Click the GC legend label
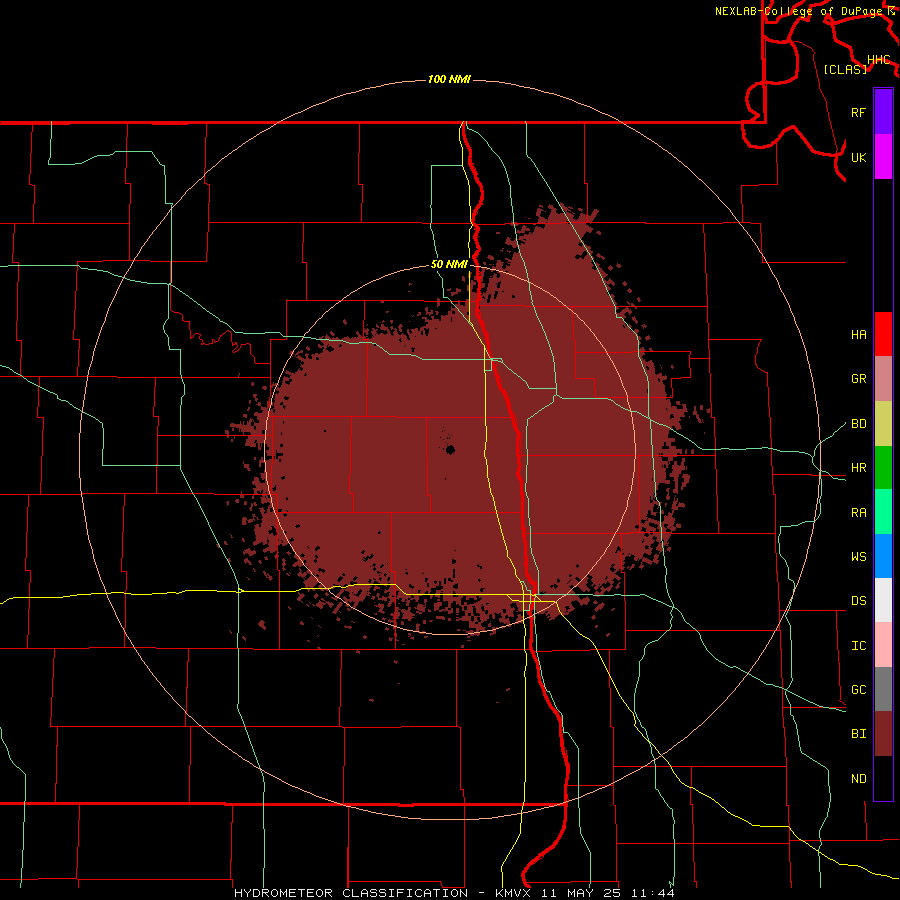Screen dimensions: 900x900 [x=859, y=690]
